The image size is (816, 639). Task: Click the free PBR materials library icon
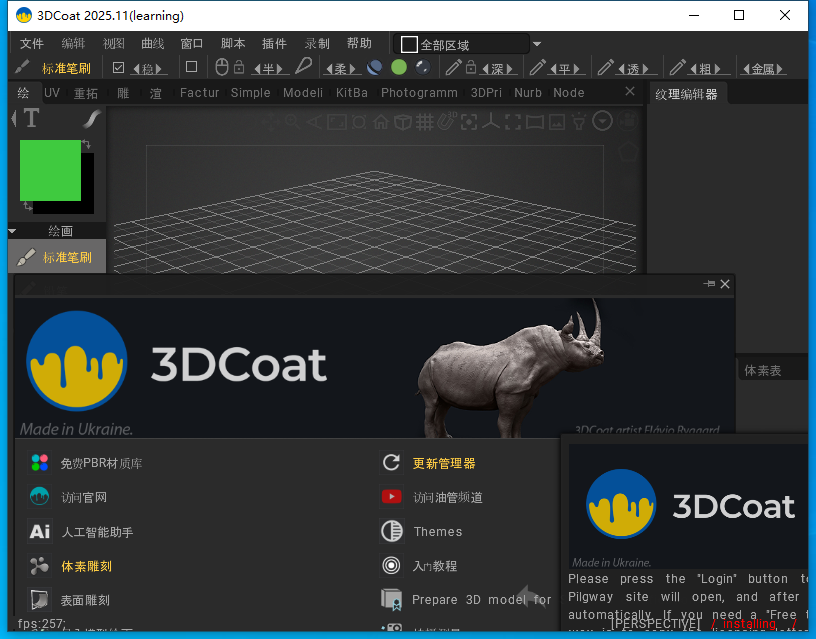click(x=39, y=463)
